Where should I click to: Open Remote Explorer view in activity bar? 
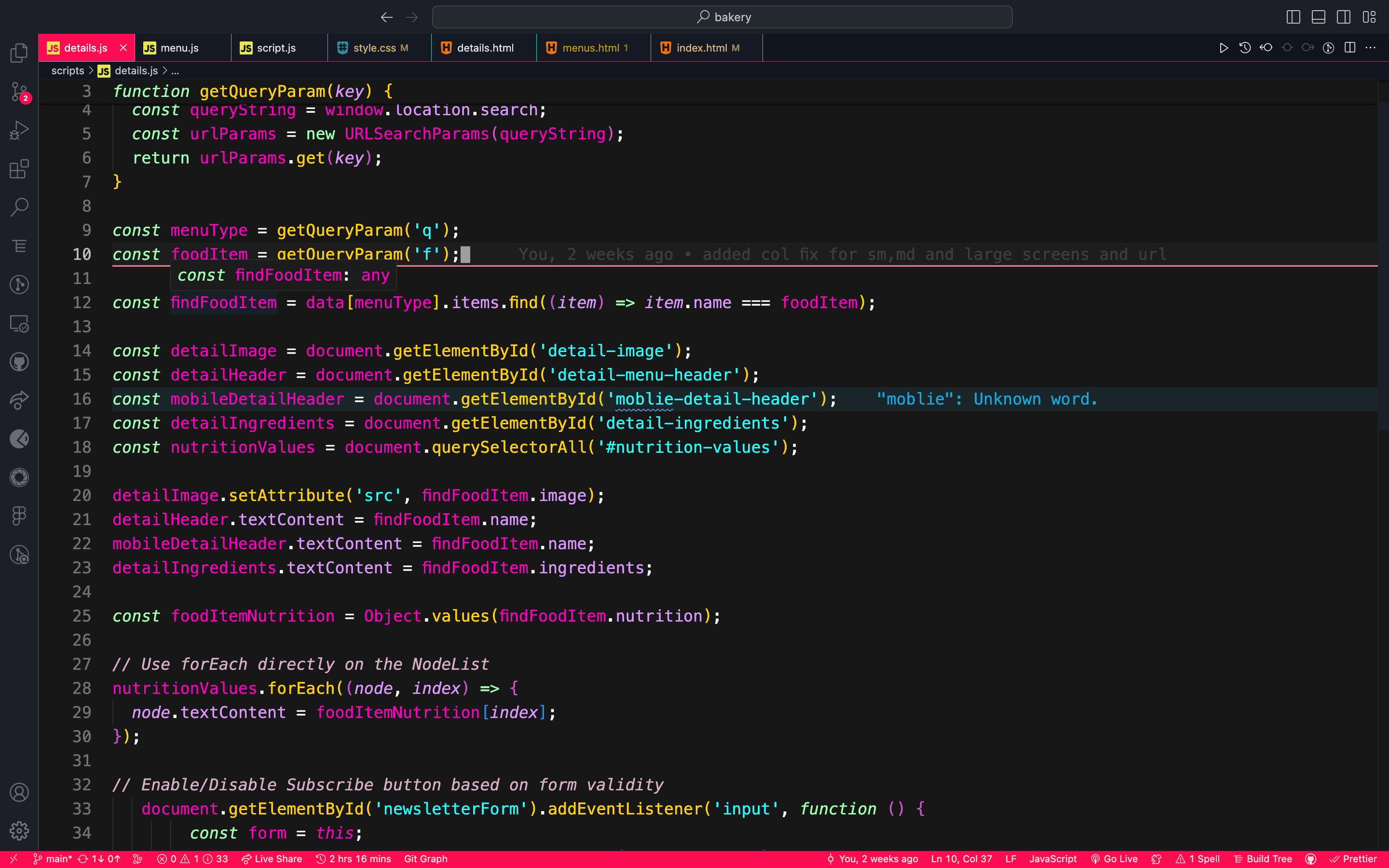[19, 323]
